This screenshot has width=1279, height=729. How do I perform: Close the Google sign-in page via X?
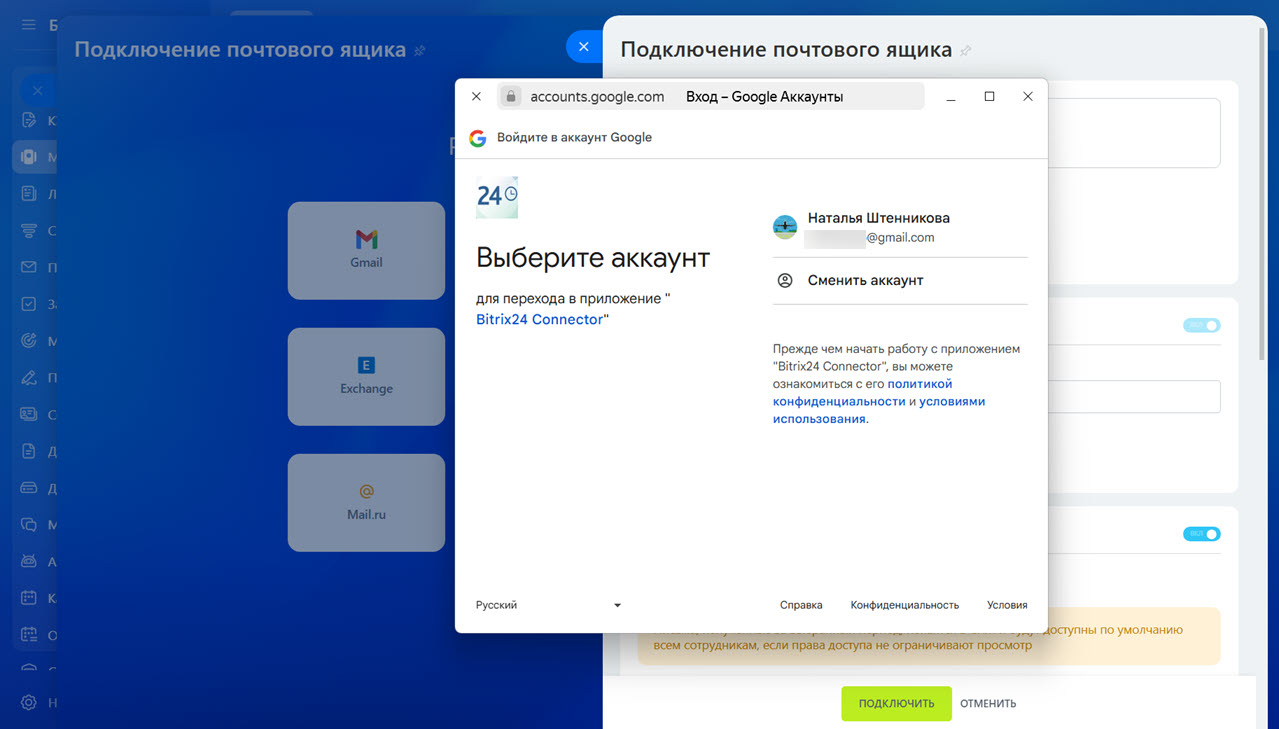coord(476,97)
